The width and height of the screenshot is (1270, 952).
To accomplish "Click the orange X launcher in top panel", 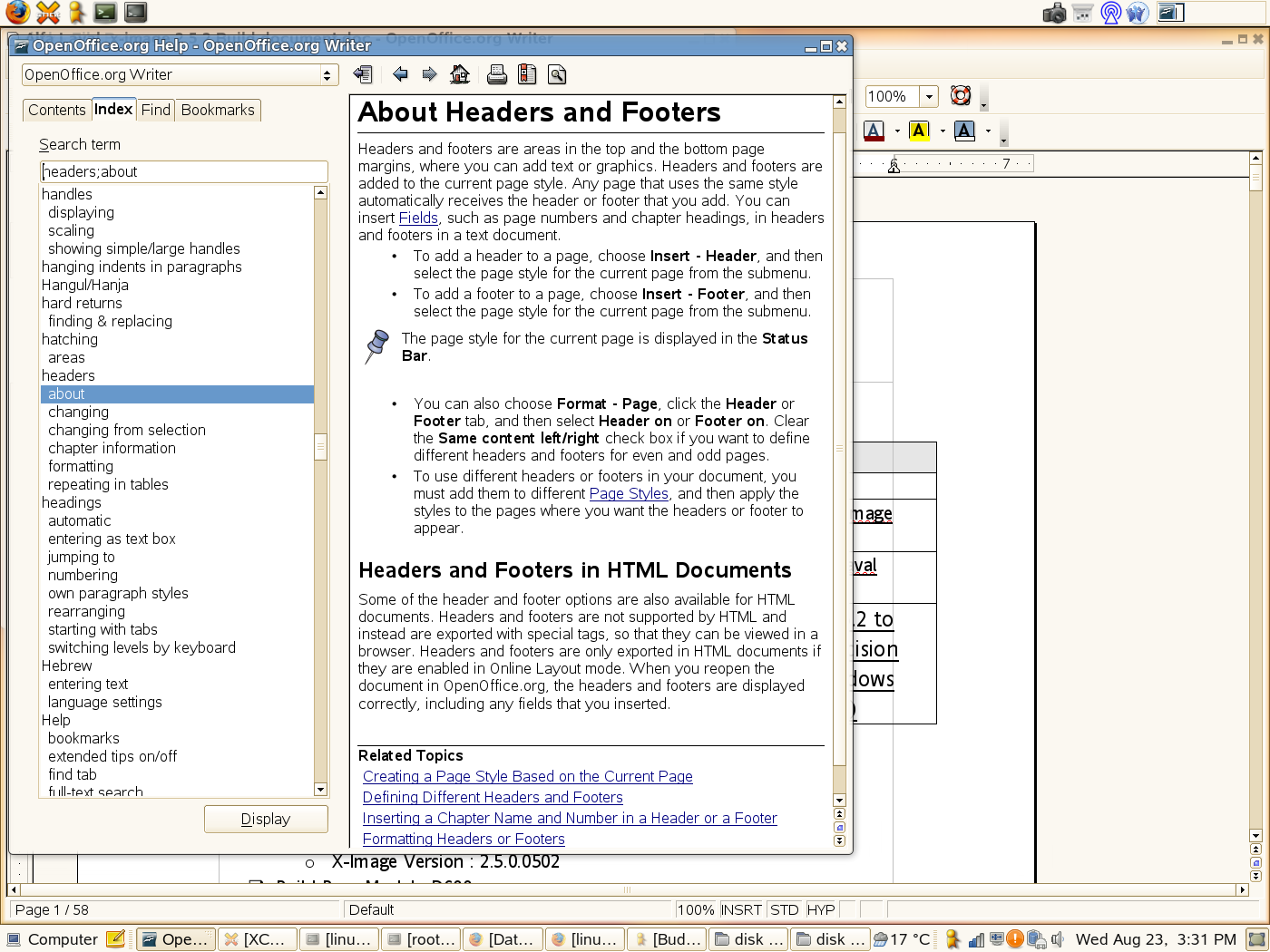I will [47, 13].
